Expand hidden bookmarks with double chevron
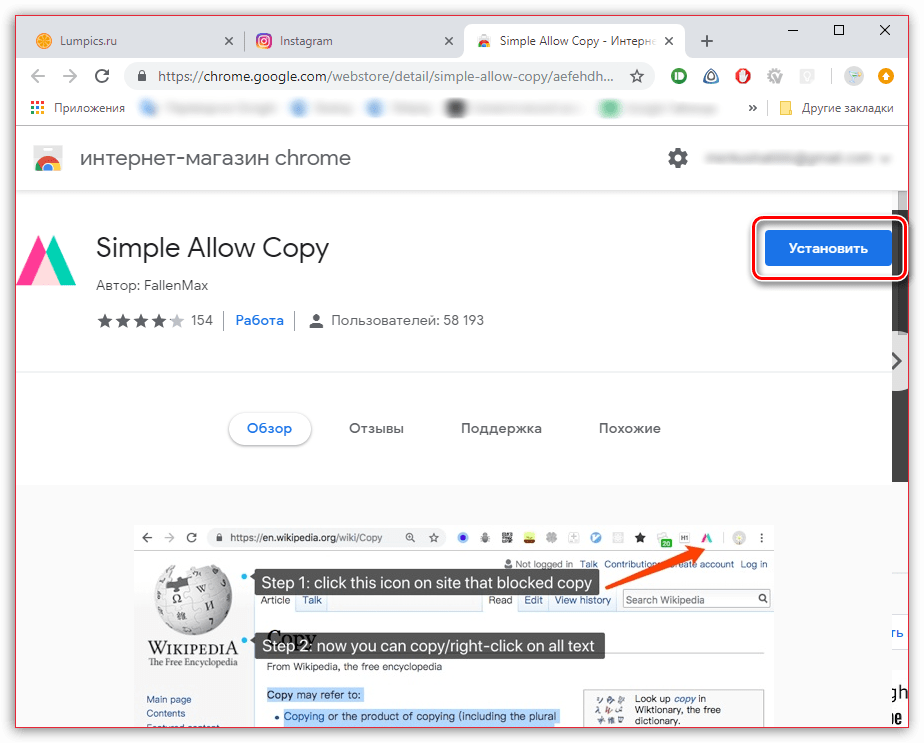924x743 pixels. point(752,108)
